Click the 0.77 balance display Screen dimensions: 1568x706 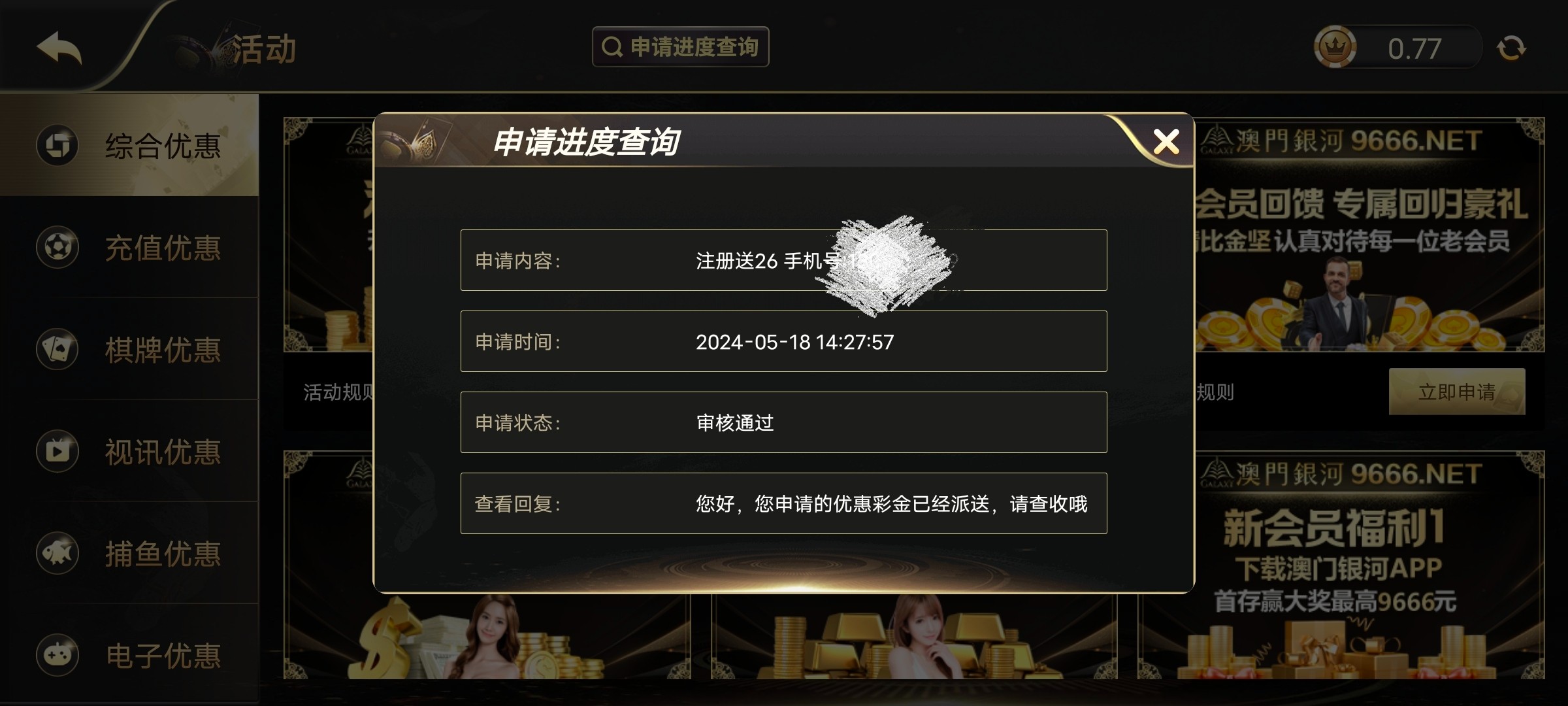(x=1414, y=48)
